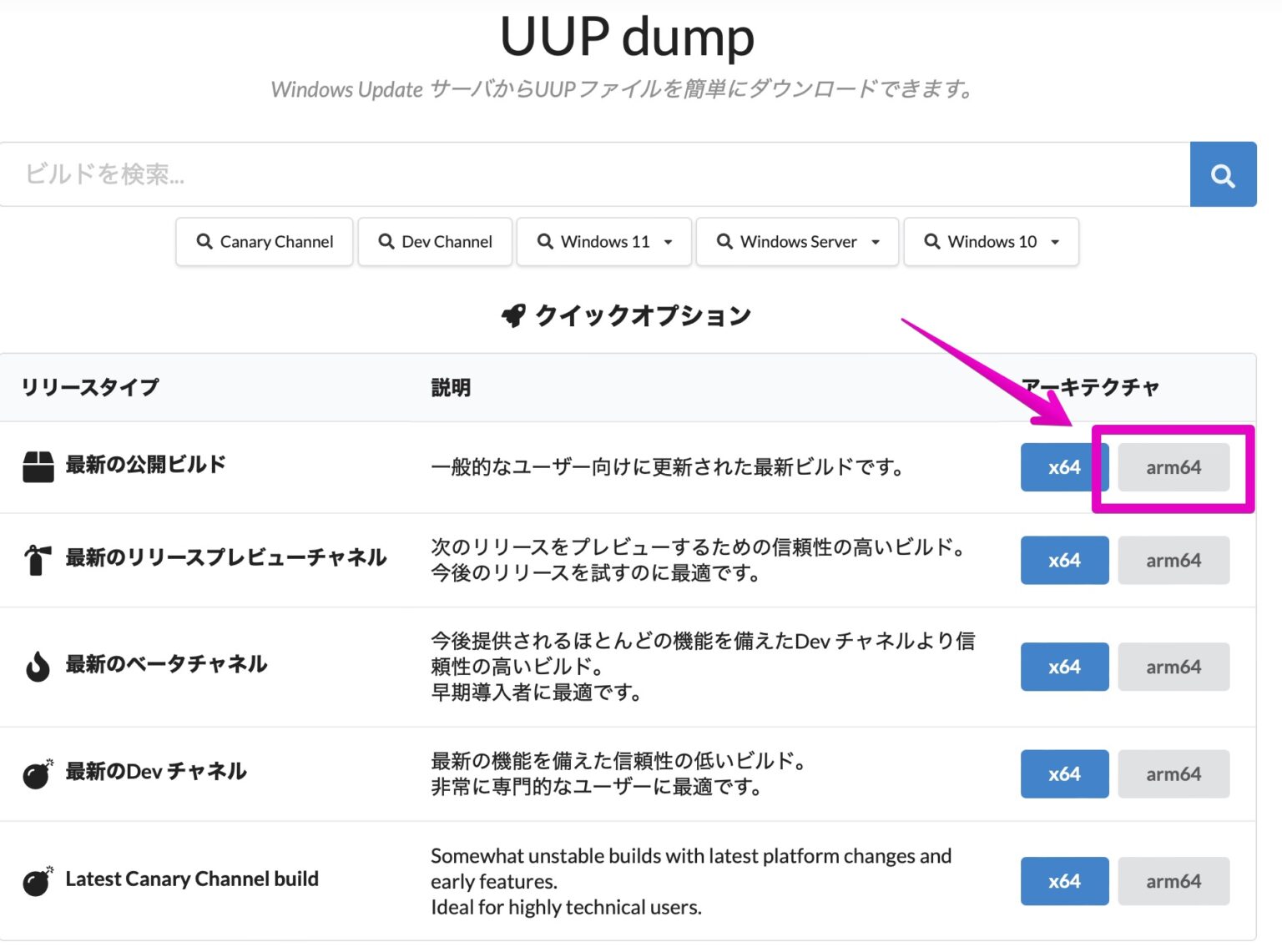Click the arm64 button for 最新のDev チャネル

click(1173, 773)
